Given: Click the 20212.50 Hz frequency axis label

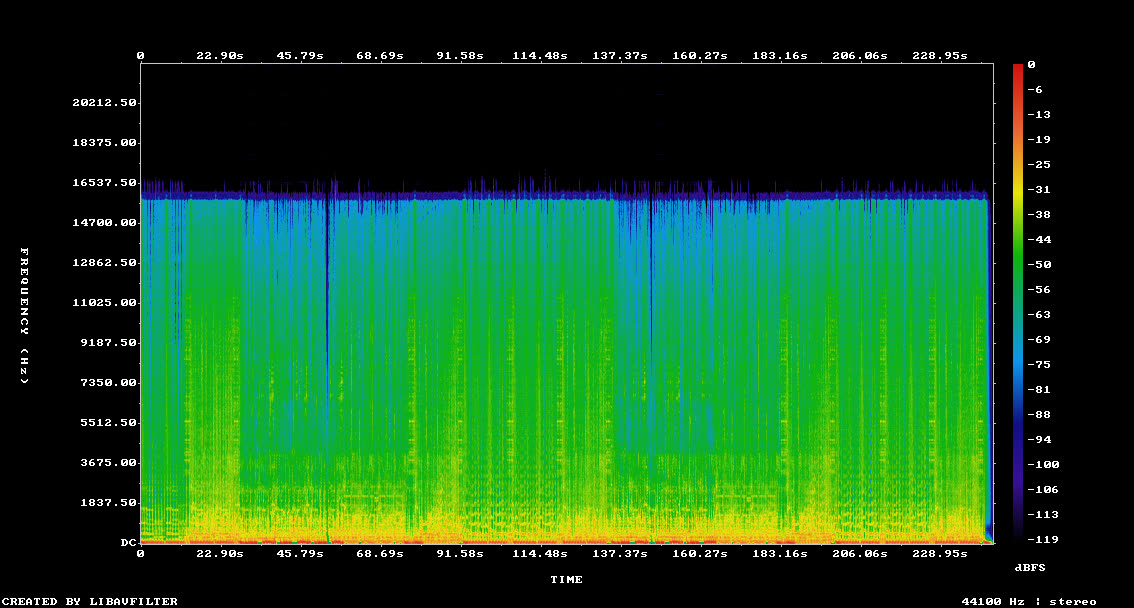Looking at the screenshot, I should click(x=104, y=103).
